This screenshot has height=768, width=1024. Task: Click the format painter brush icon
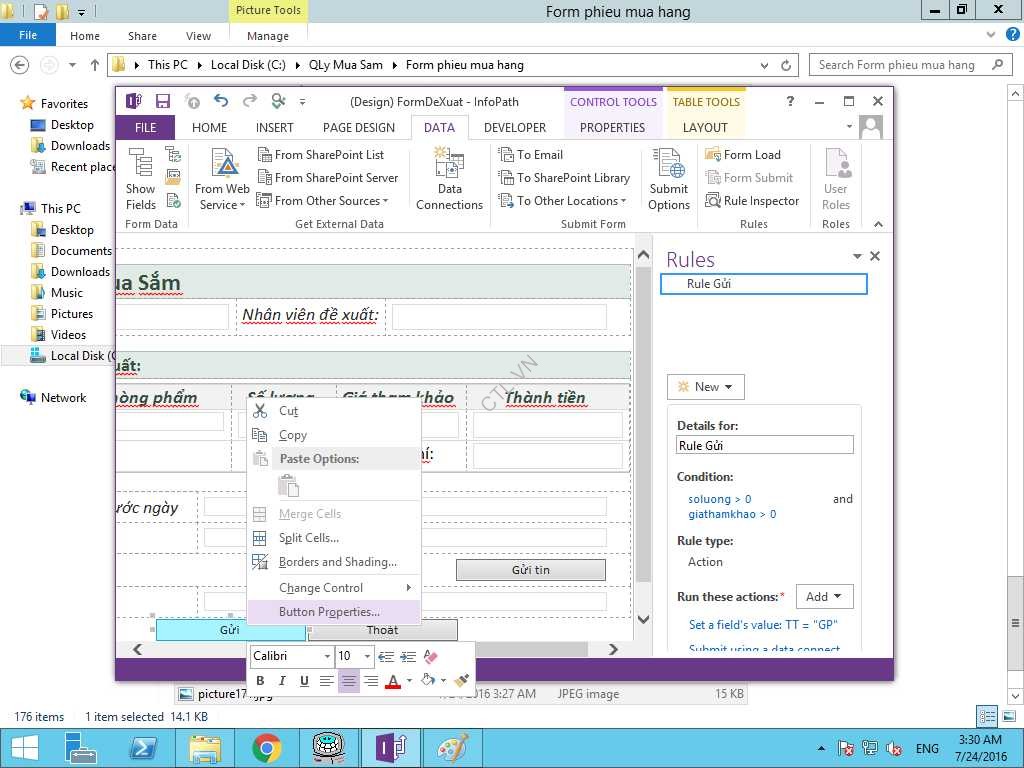(x=461, y=681)
